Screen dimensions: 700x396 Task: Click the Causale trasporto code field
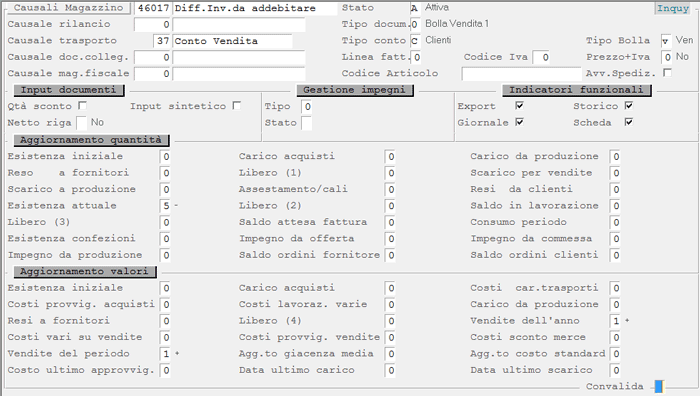tap(162, 41)
